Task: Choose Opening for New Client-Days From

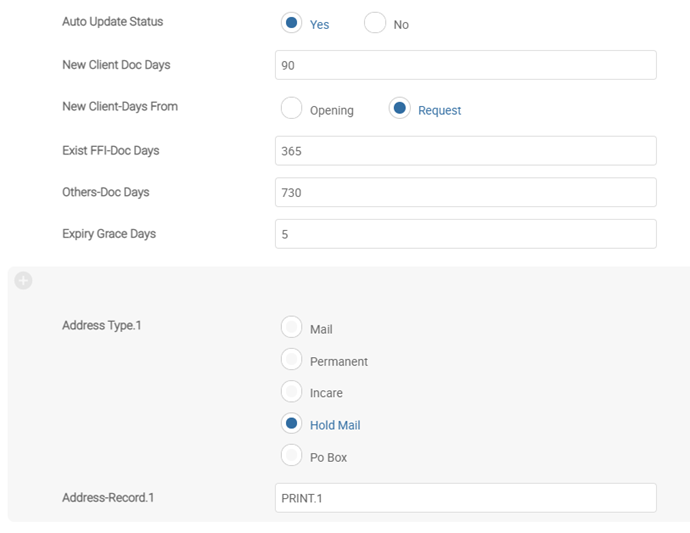Action: 292,109
